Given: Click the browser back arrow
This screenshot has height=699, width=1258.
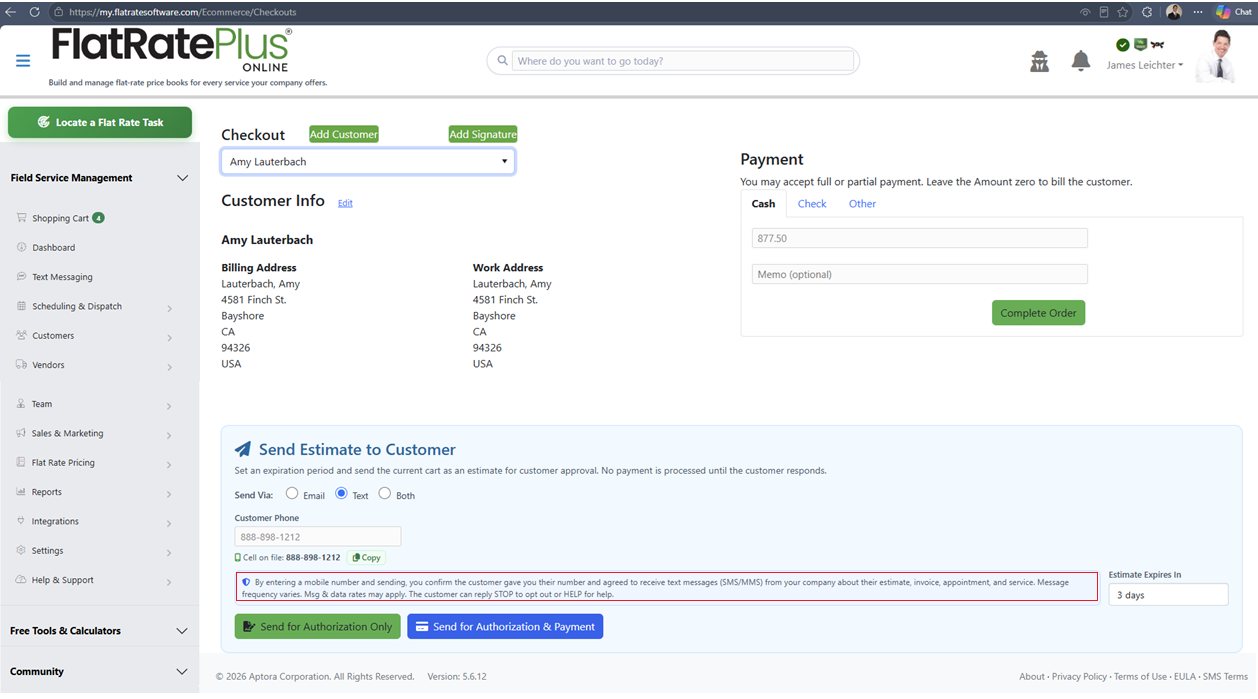Looking at the screenshot, I should point(11,12).
